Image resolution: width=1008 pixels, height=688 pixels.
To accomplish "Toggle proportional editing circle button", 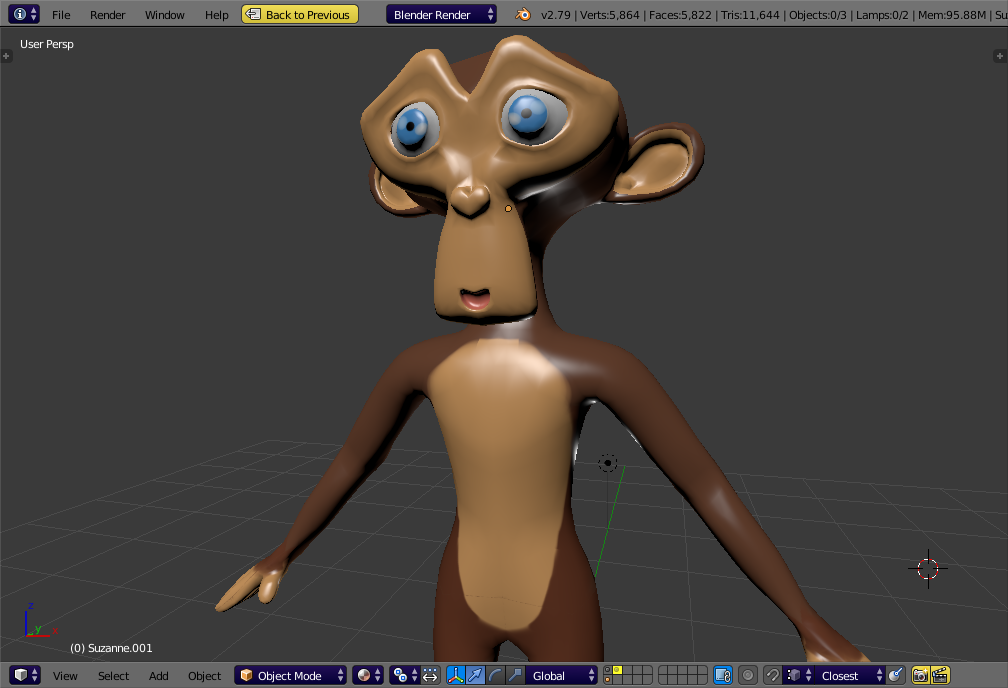I will [x=748, y=675].
